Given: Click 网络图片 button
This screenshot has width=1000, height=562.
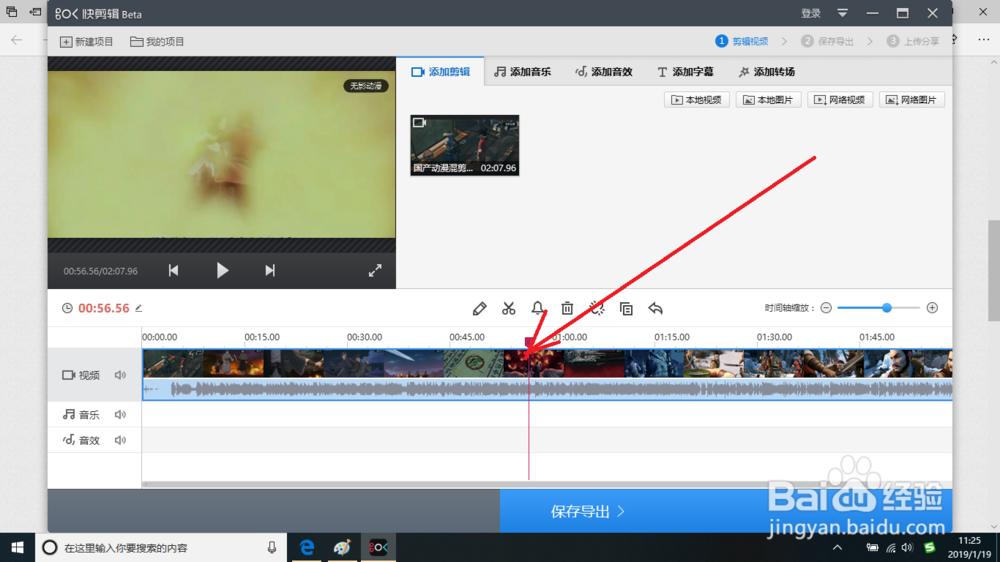Looking at the screenshot, I should (x=912, y=100).
